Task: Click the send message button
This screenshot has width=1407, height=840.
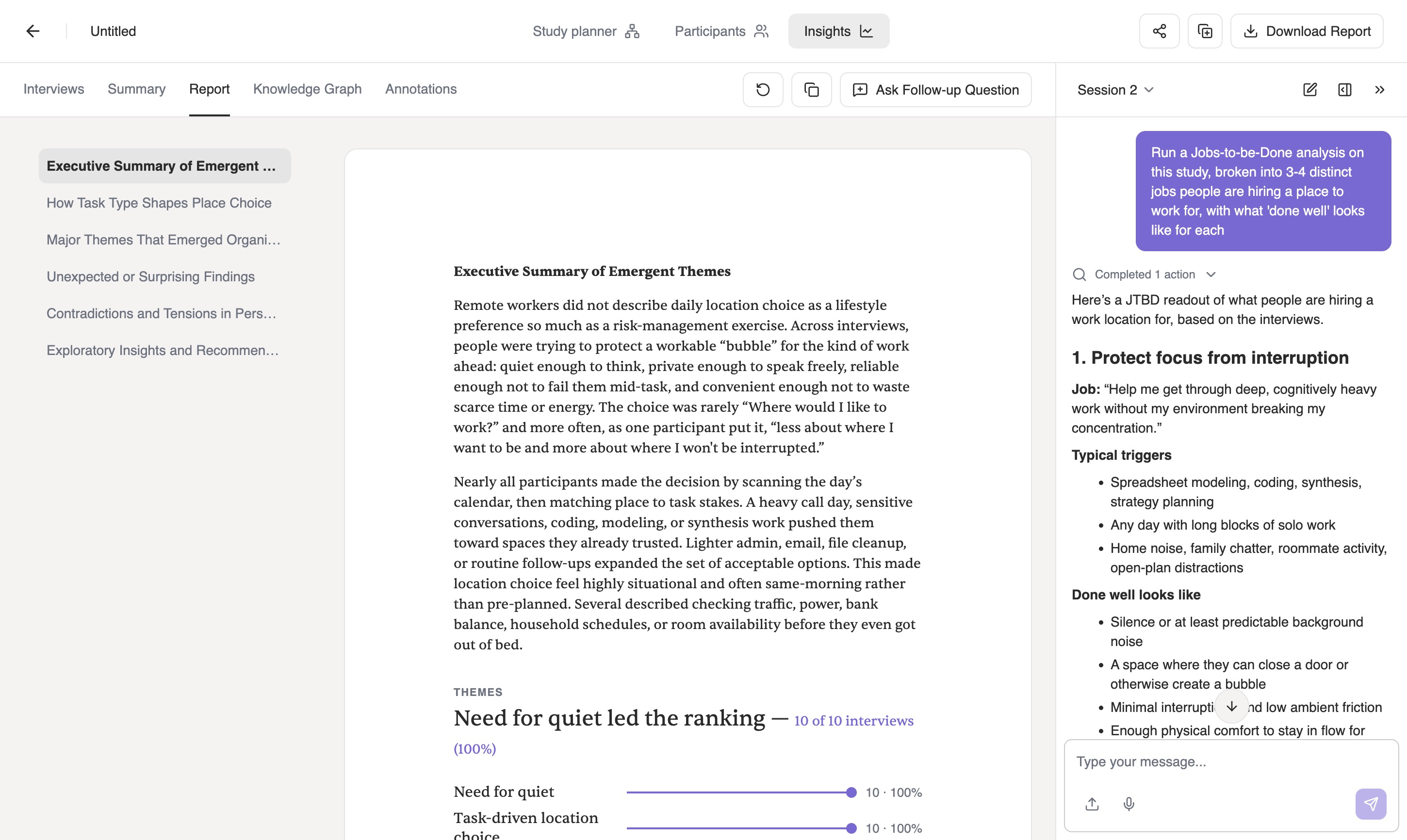Action: point(1370,804)
